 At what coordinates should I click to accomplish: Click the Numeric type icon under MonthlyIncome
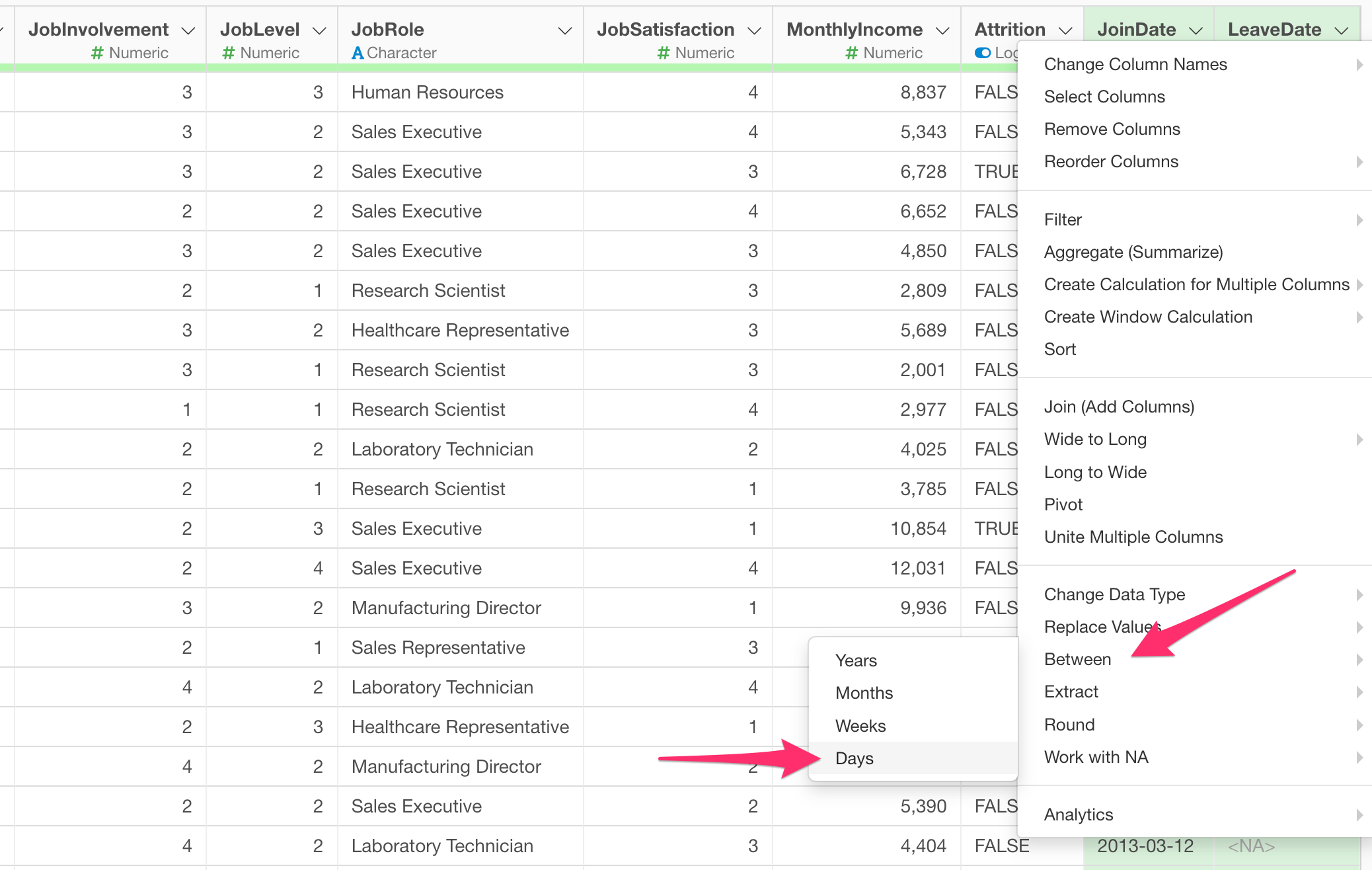[852, 53]
